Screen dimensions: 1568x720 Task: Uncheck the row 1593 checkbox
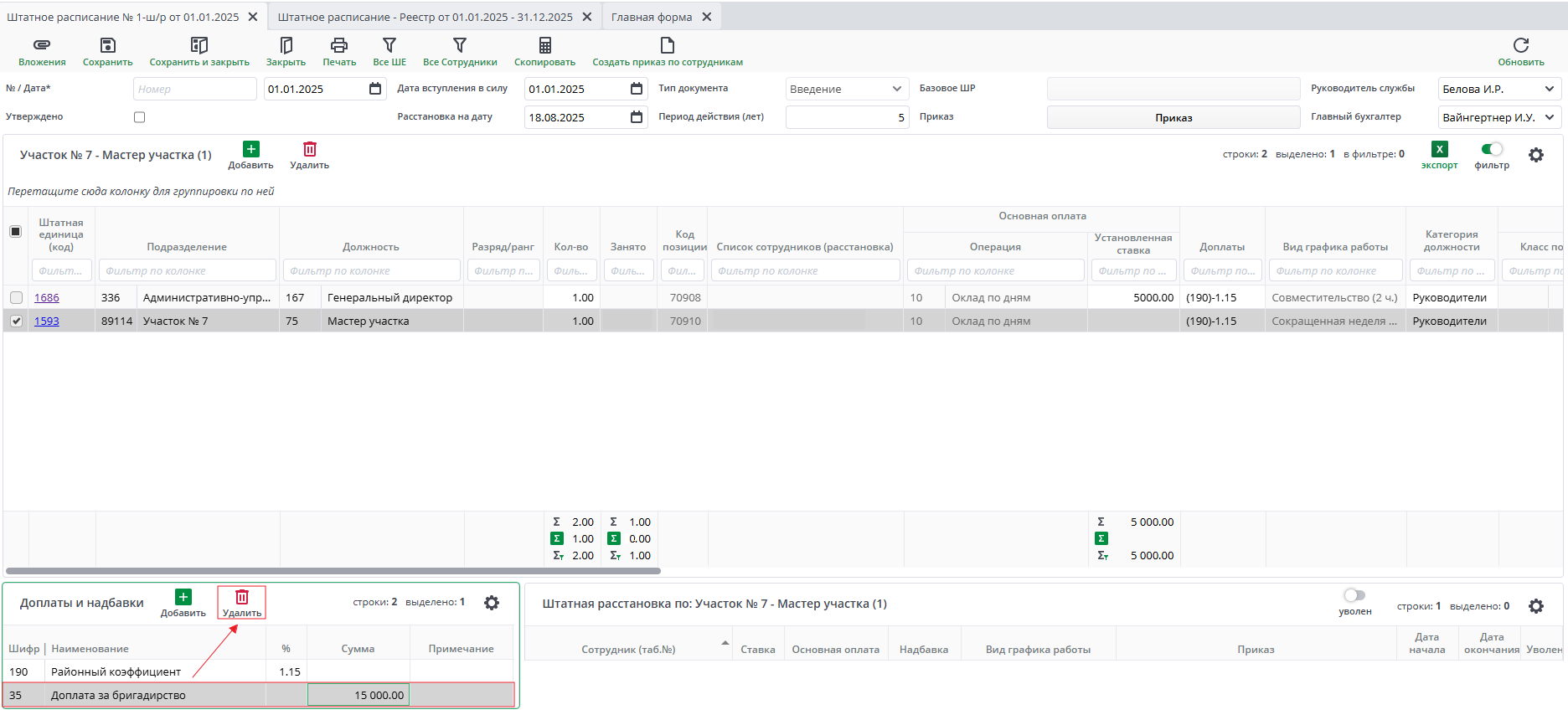click(x=16, y=321)
